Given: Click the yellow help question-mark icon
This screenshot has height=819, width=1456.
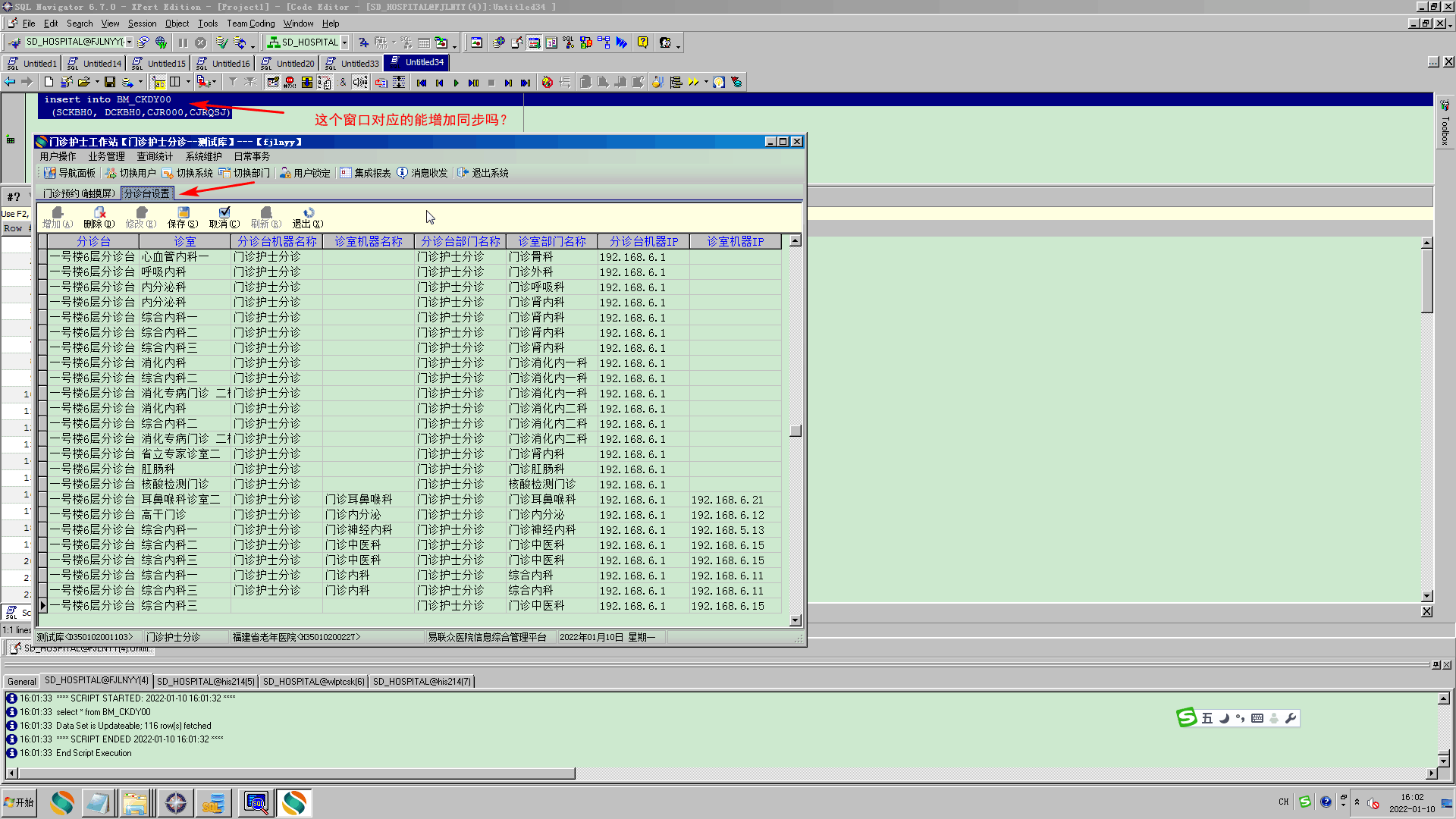Looking at the screenshot, I should click(x=642, y=42).
